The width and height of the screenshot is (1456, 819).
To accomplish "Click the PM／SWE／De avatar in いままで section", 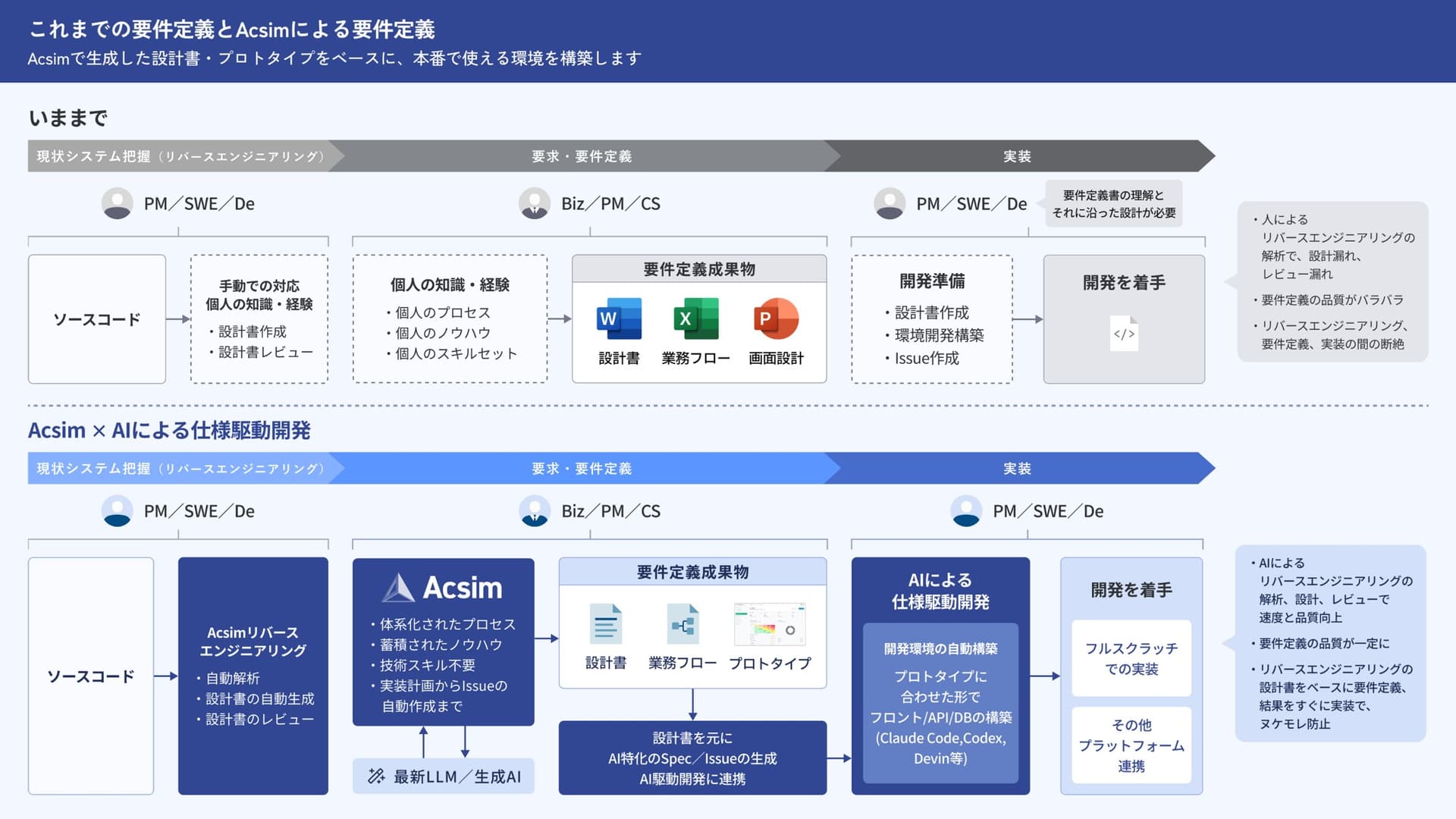I will (x=118, y=202).
